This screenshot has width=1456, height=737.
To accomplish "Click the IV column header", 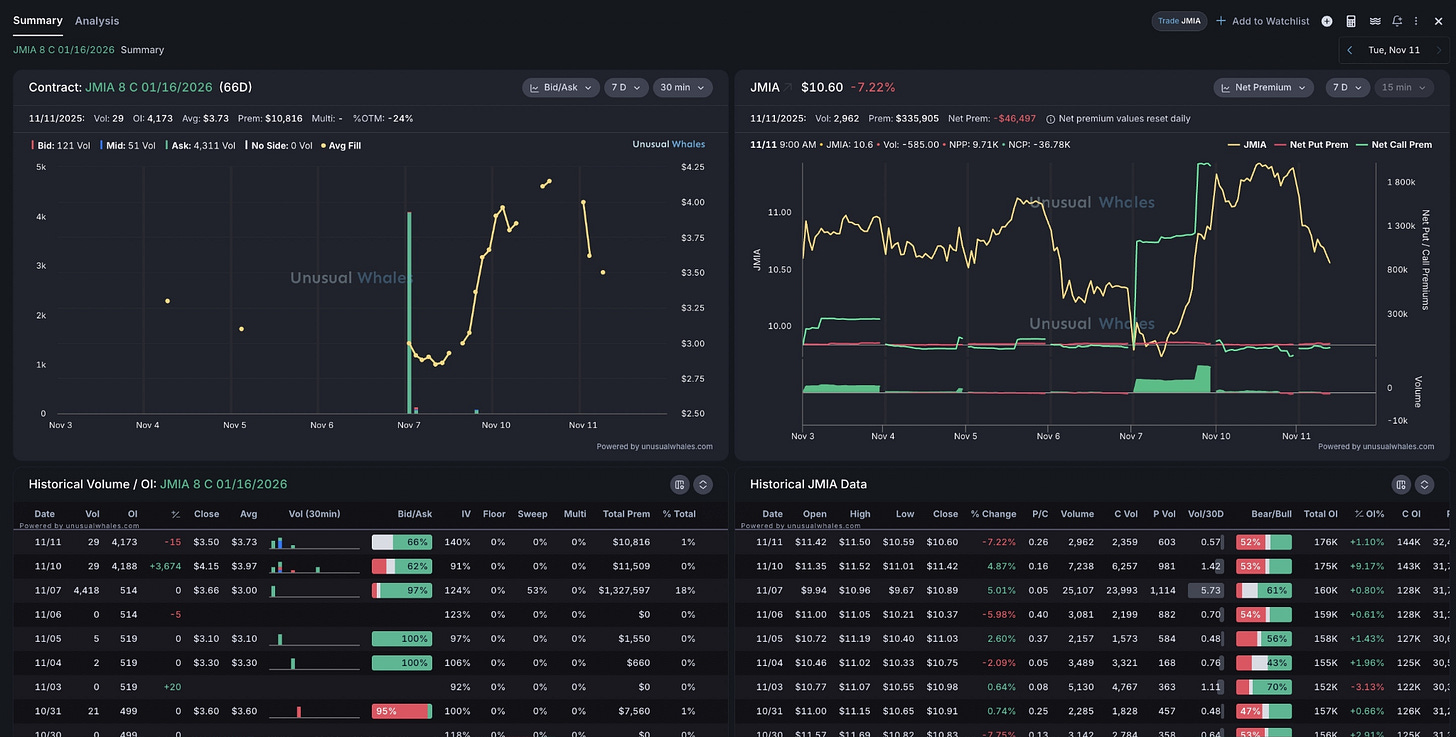I will pos(464,514).
